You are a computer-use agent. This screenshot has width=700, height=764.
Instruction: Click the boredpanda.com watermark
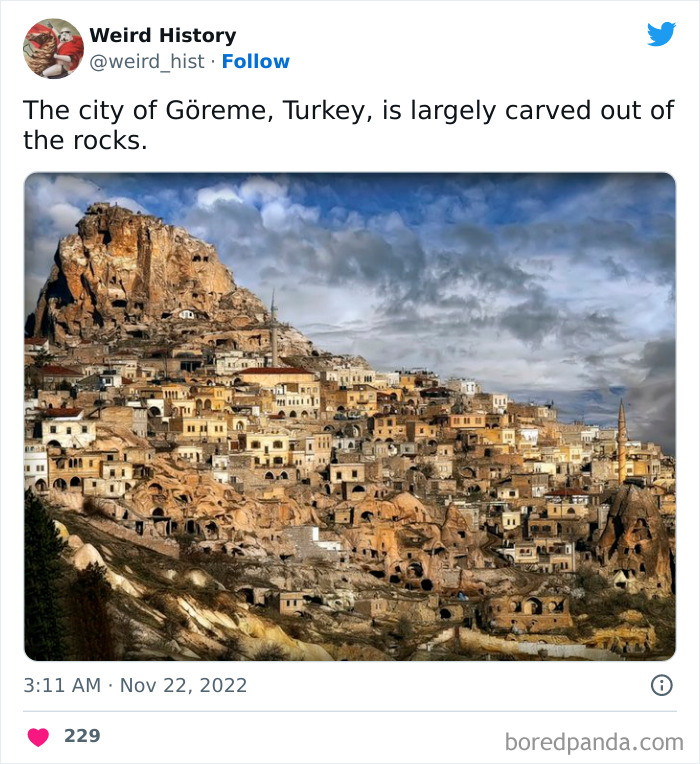click(x=594, y=743)
